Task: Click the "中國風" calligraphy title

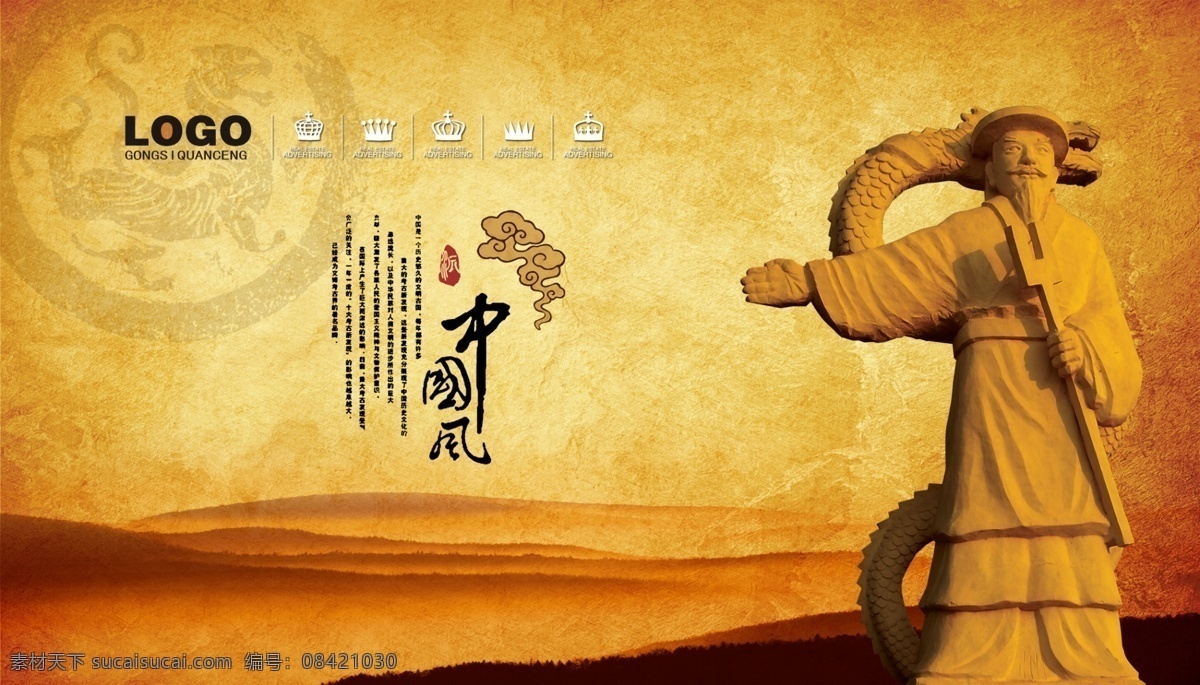Action: (x=466, y=378)
